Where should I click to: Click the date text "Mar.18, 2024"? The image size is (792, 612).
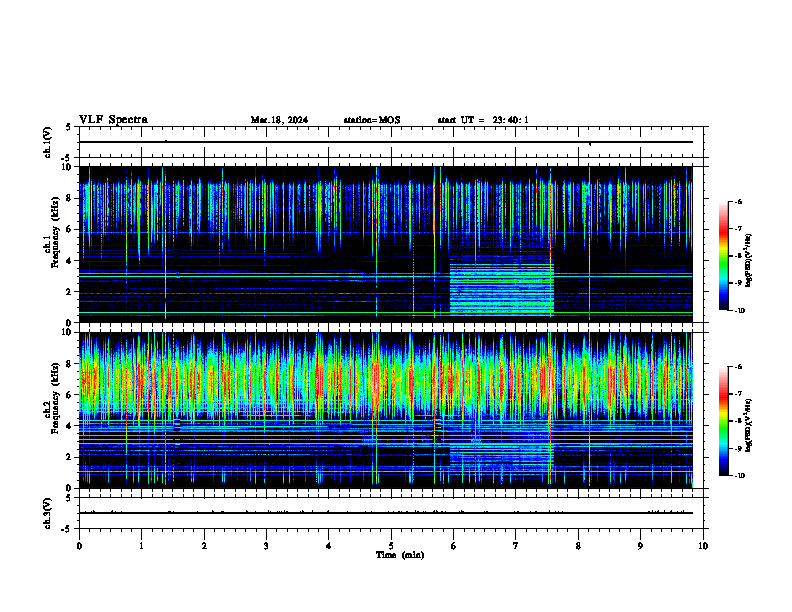coord(279,120)
